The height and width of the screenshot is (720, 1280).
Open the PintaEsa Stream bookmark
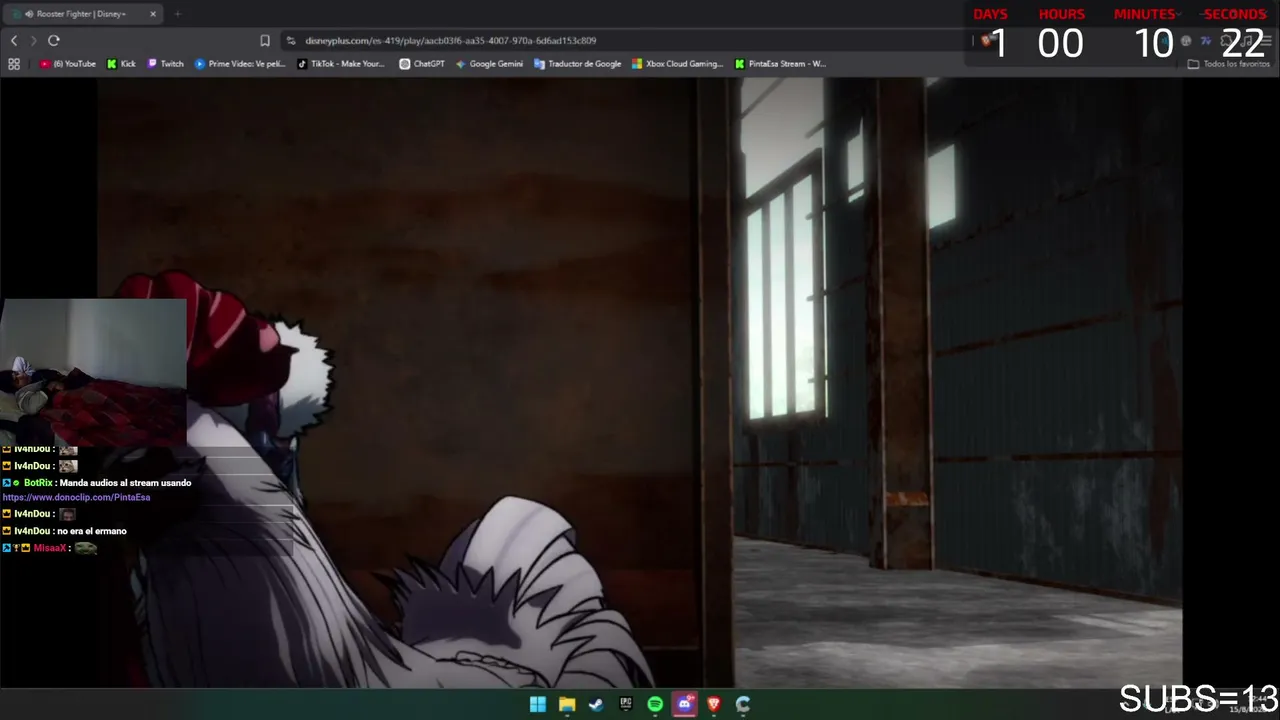(780, 64)
